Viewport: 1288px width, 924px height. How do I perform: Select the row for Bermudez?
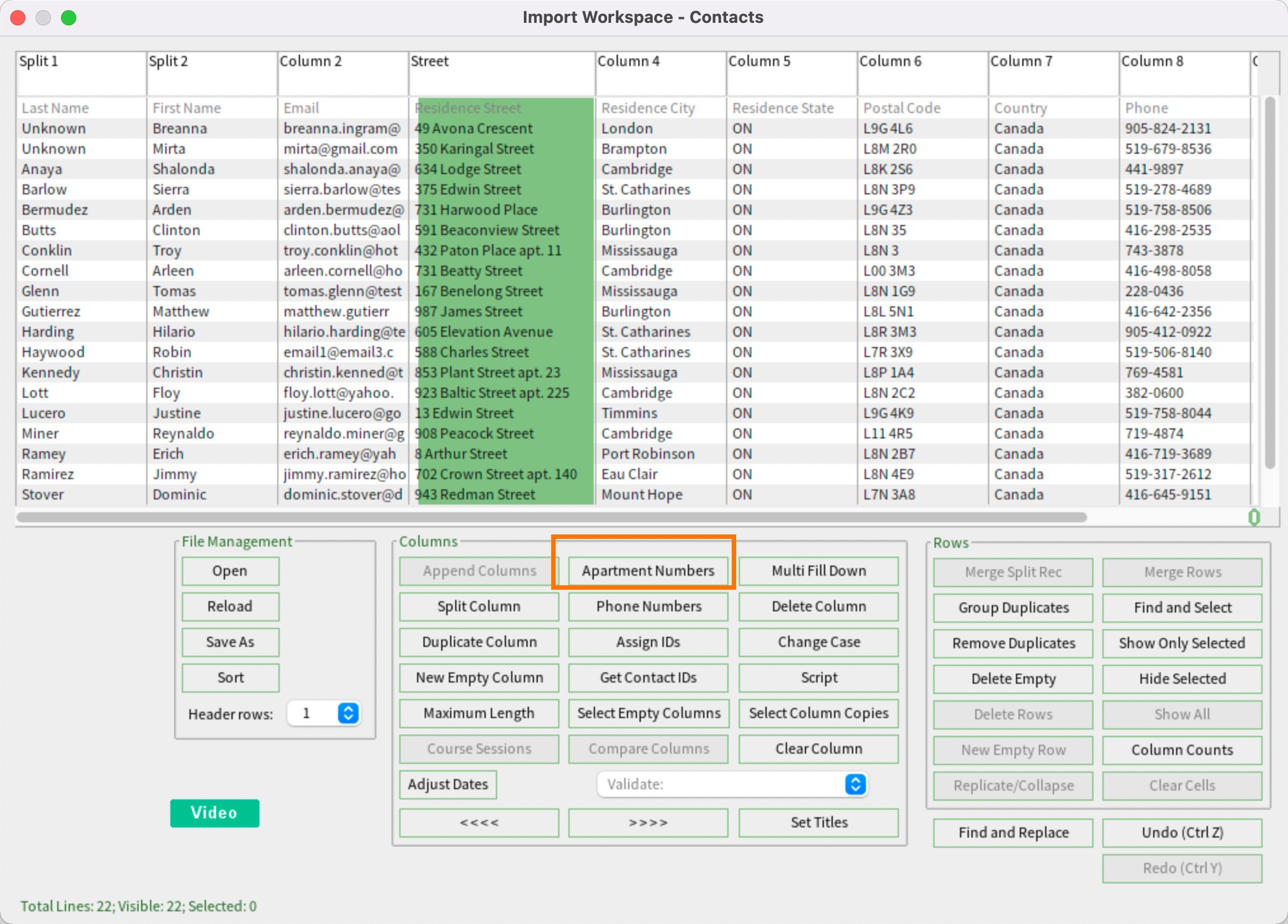point(634,210)
